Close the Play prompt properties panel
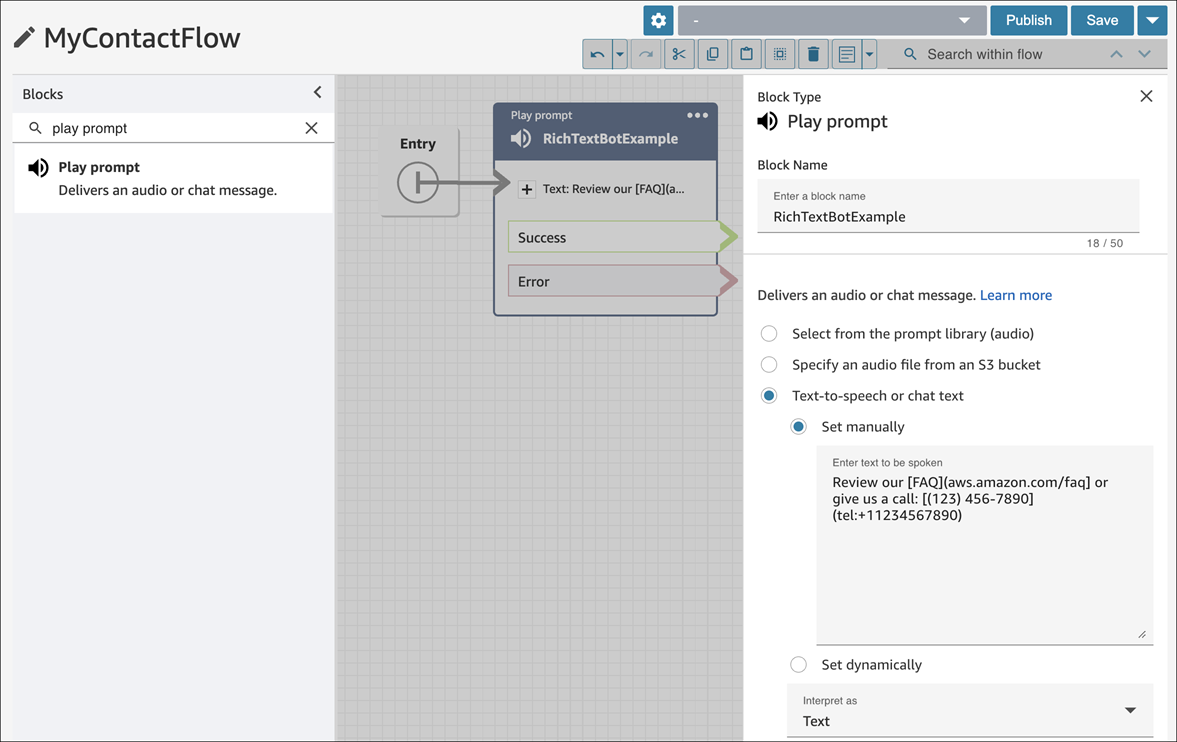Image resolution: width=1177 pixels, height=742 pixels. tap(1146, 96)
